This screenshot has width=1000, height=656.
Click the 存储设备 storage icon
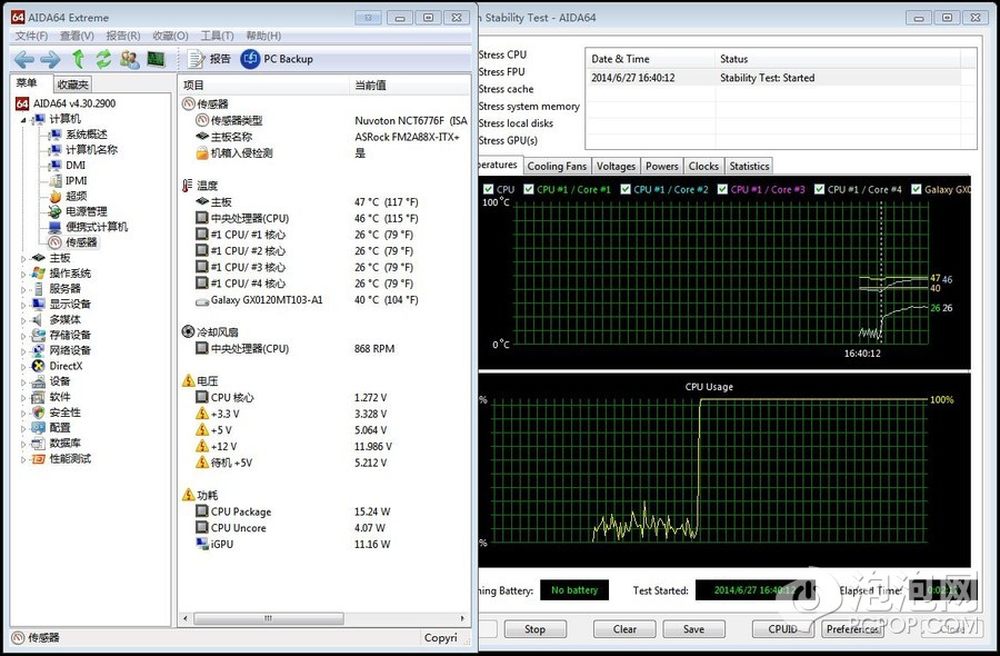38,335
